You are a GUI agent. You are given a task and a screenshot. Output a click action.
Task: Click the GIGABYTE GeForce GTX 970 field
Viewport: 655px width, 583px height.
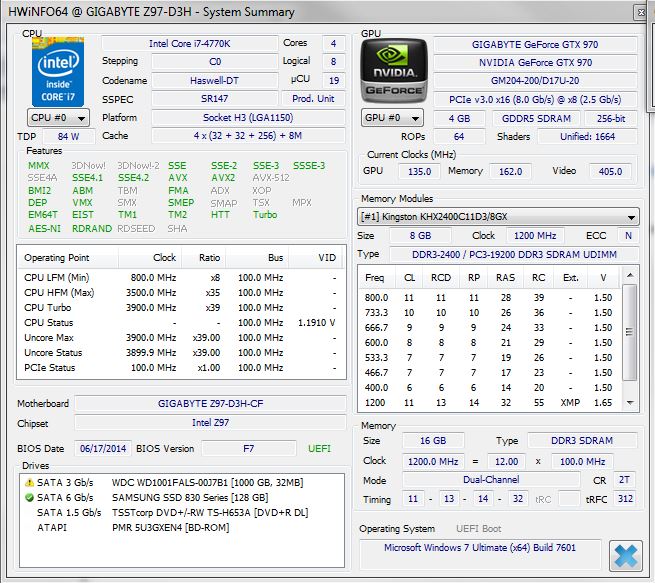click(x=535, y=45)
